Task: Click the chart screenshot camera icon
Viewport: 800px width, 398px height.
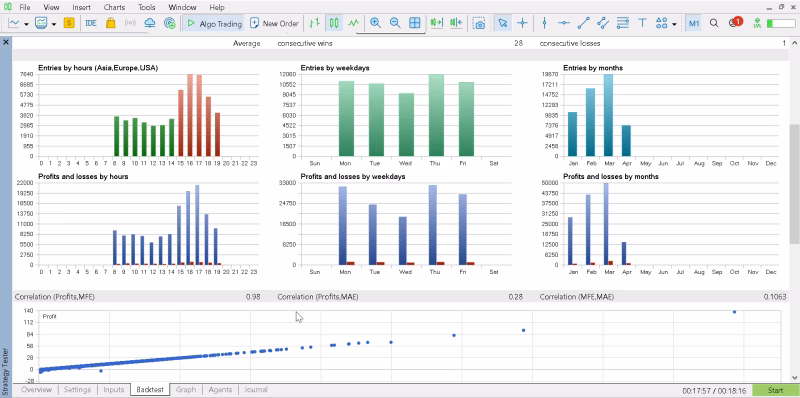Action: click(x=479, y=23)
